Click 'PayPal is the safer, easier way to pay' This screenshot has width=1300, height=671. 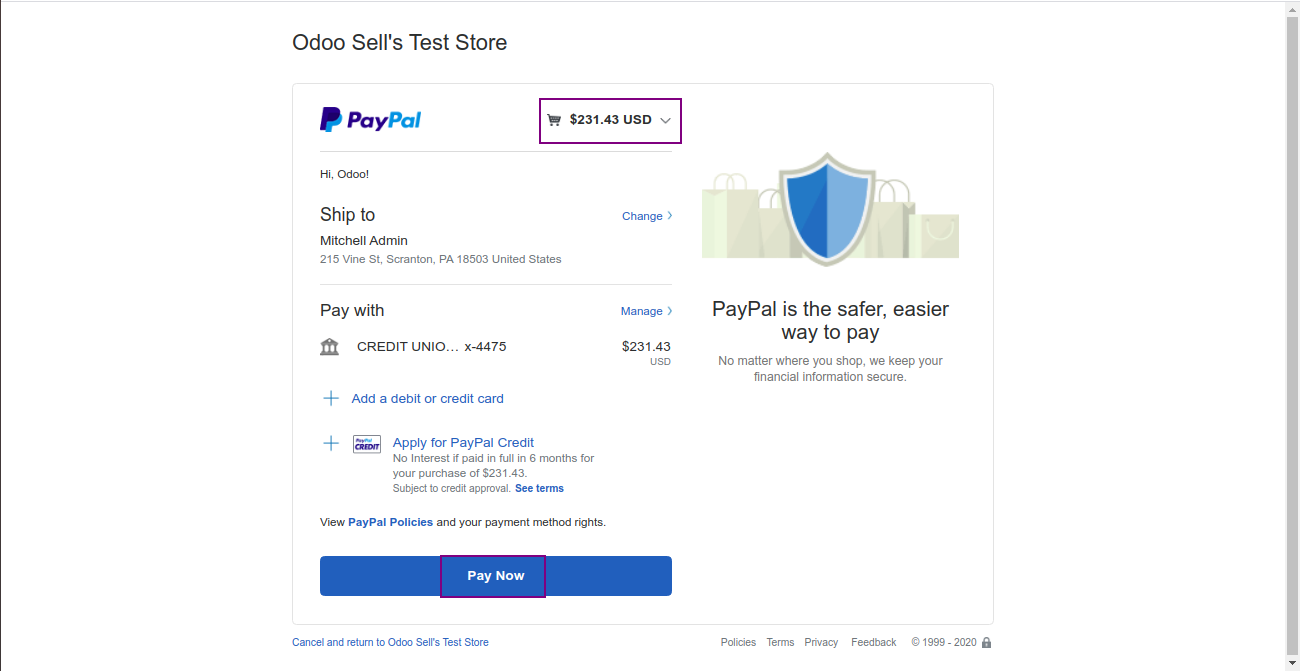click(830, 320)
